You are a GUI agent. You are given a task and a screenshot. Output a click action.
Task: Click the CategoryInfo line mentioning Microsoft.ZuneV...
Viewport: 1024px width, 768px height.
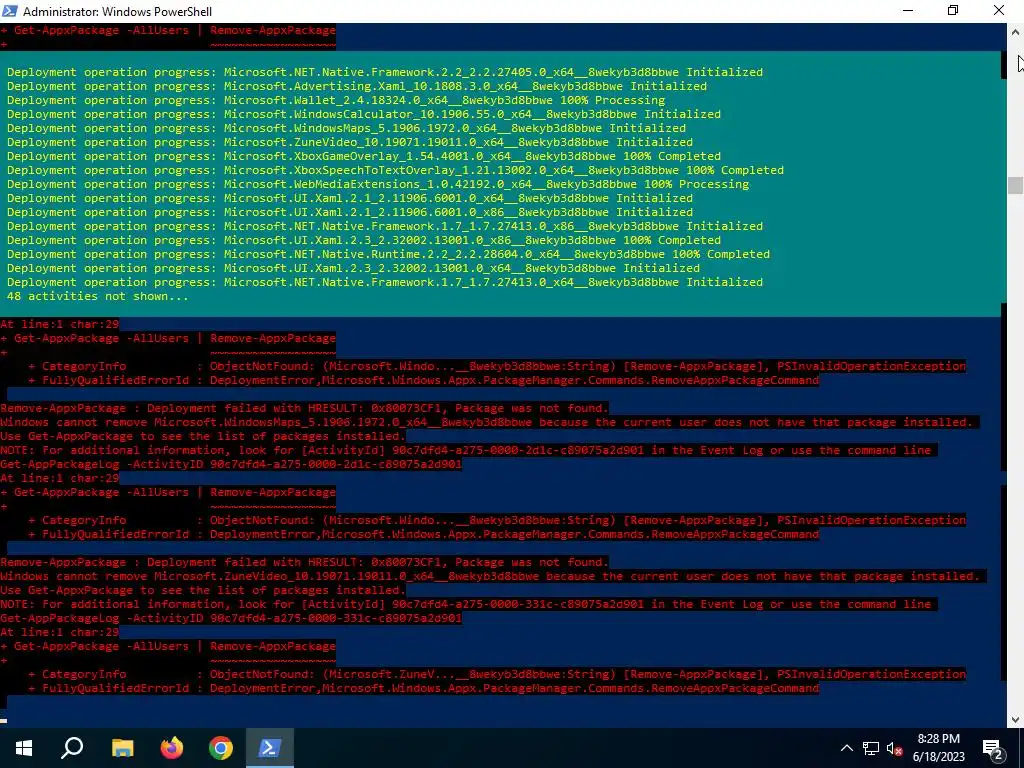pyautogui.click(x=497, y=675)
